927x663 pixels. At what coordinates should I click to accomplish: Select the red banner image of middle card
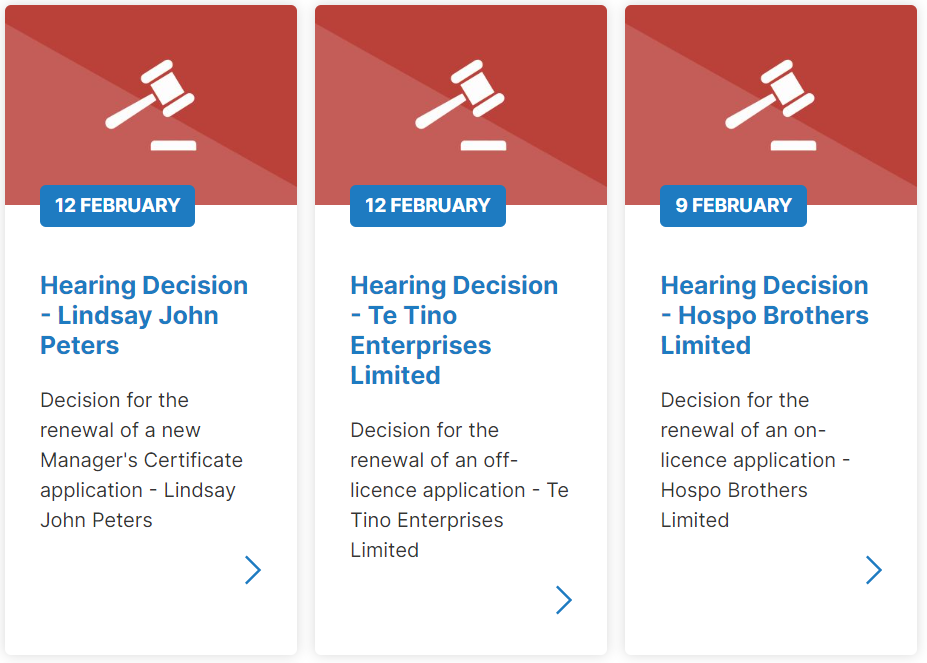[x=461, y=105]
